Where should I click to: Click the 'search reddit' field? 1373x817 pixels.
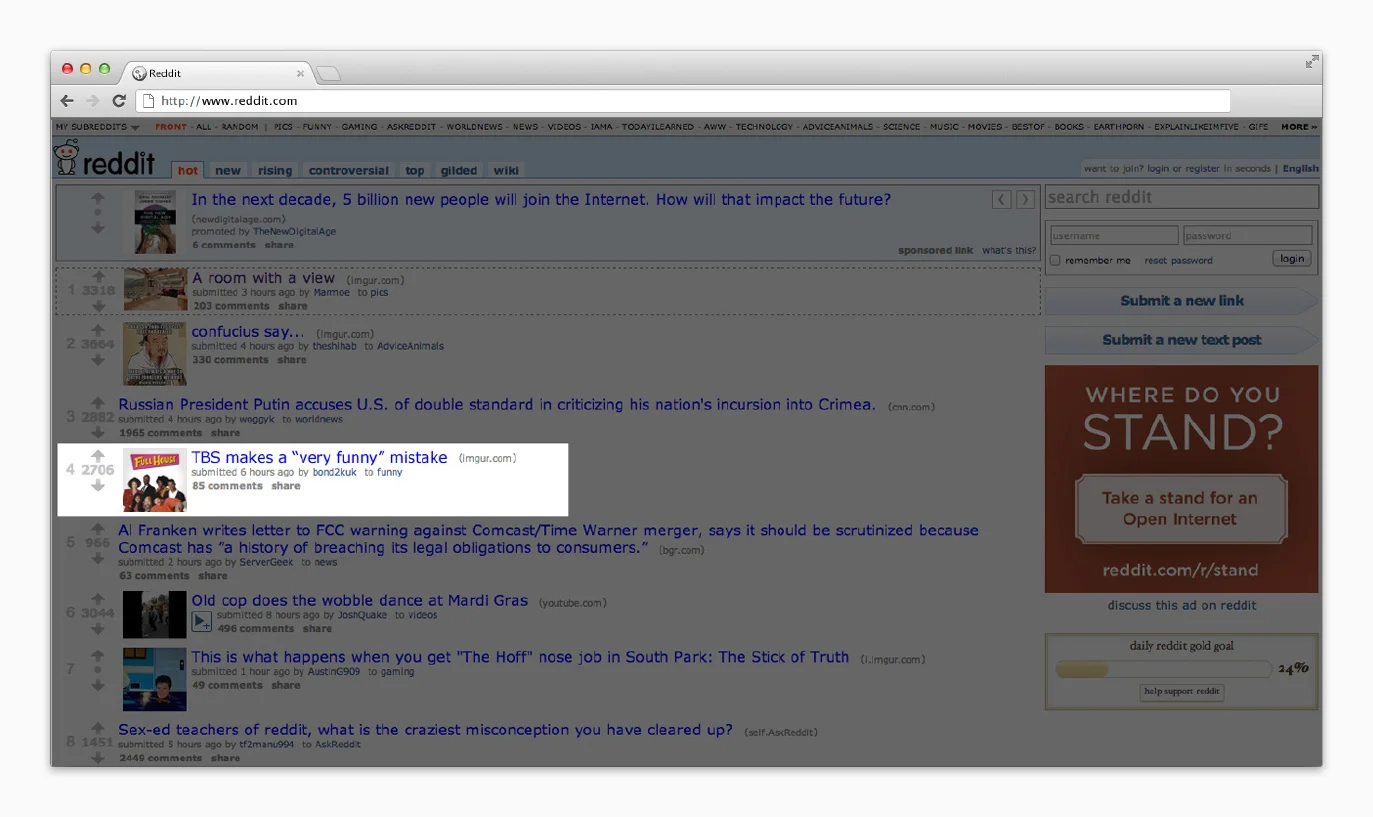point(1182,197)
